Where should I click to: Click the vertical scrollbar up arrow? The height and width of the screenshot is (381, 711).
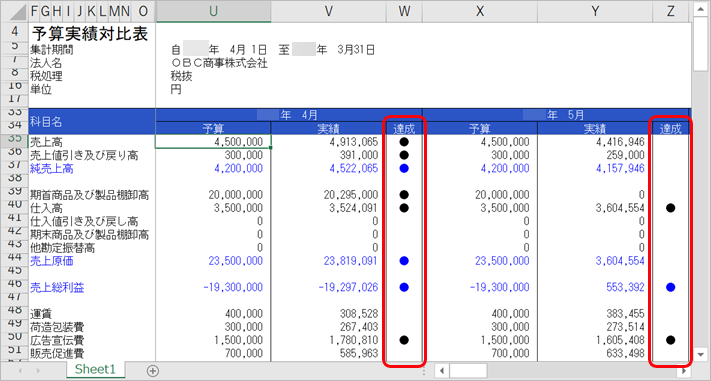(x=701, y=9)
